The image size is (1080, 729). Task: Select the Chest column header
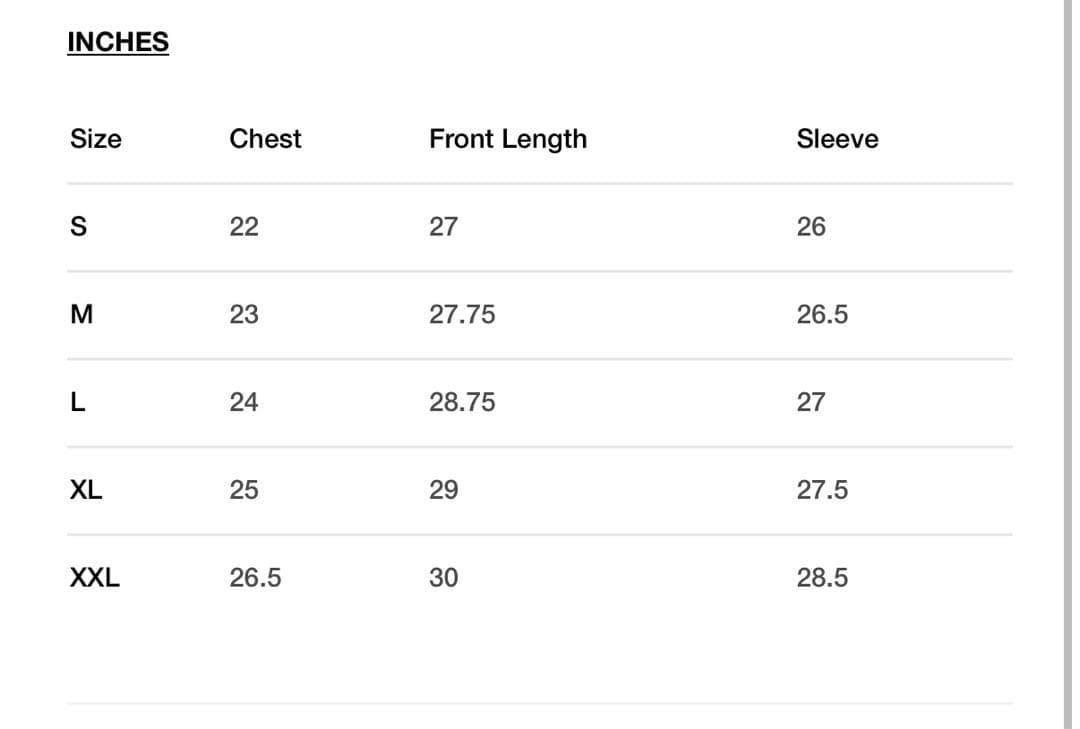point(265,139)
